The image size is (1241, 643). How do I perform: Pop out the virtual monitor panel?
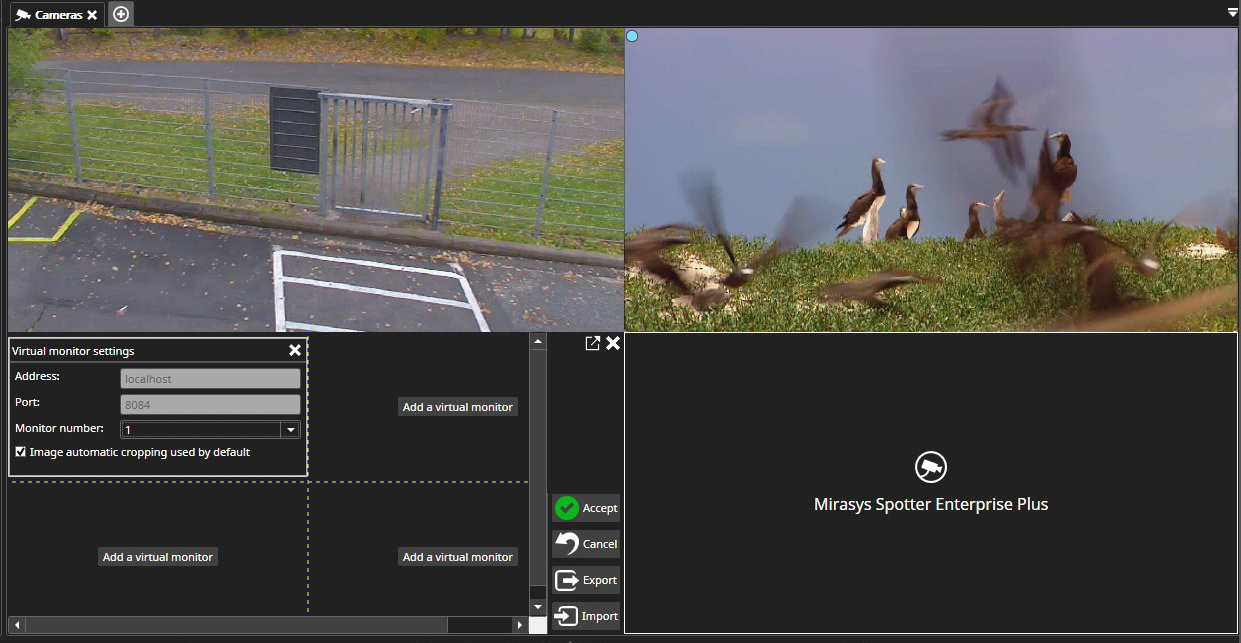point(592,343)
